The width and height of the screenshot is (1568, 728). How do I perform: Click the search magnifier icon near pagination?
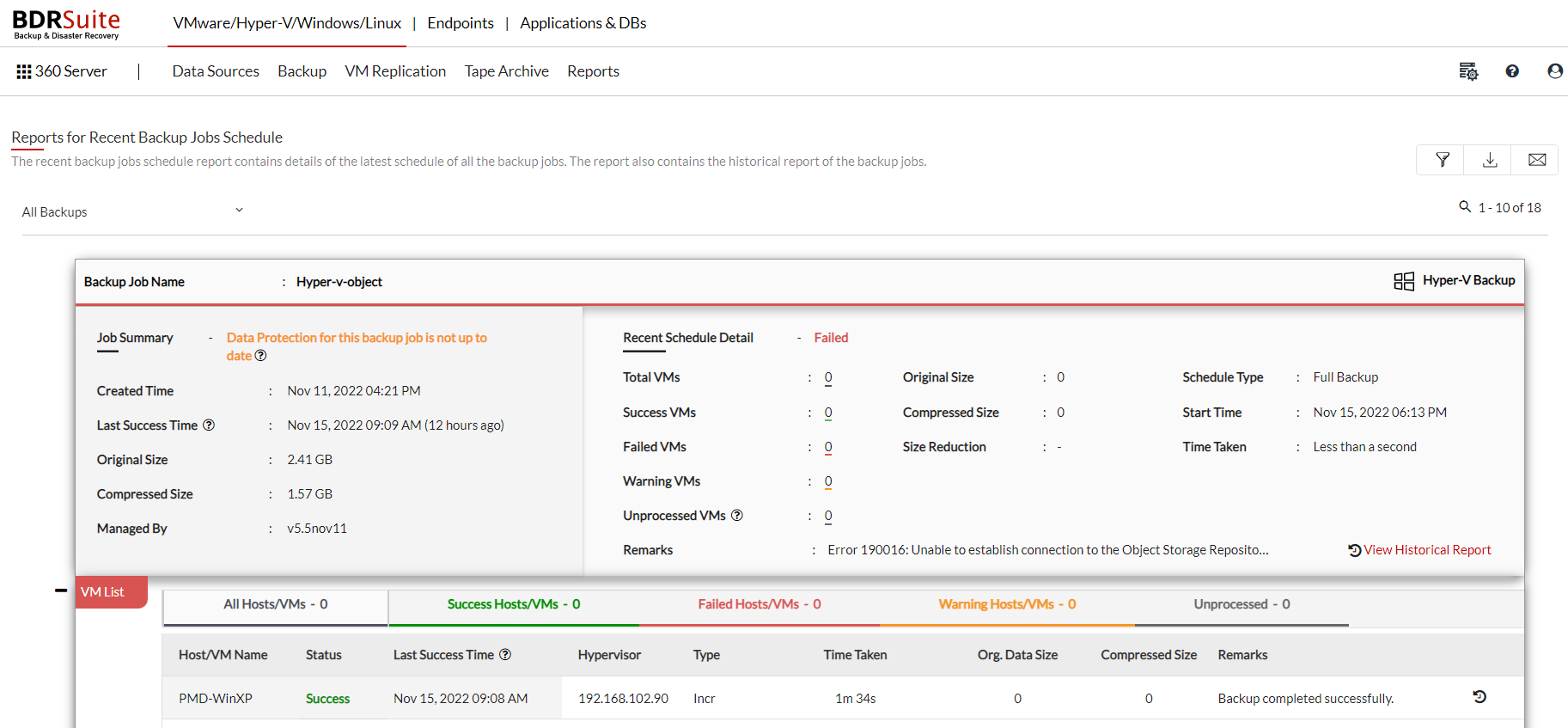click(1465, 206)
